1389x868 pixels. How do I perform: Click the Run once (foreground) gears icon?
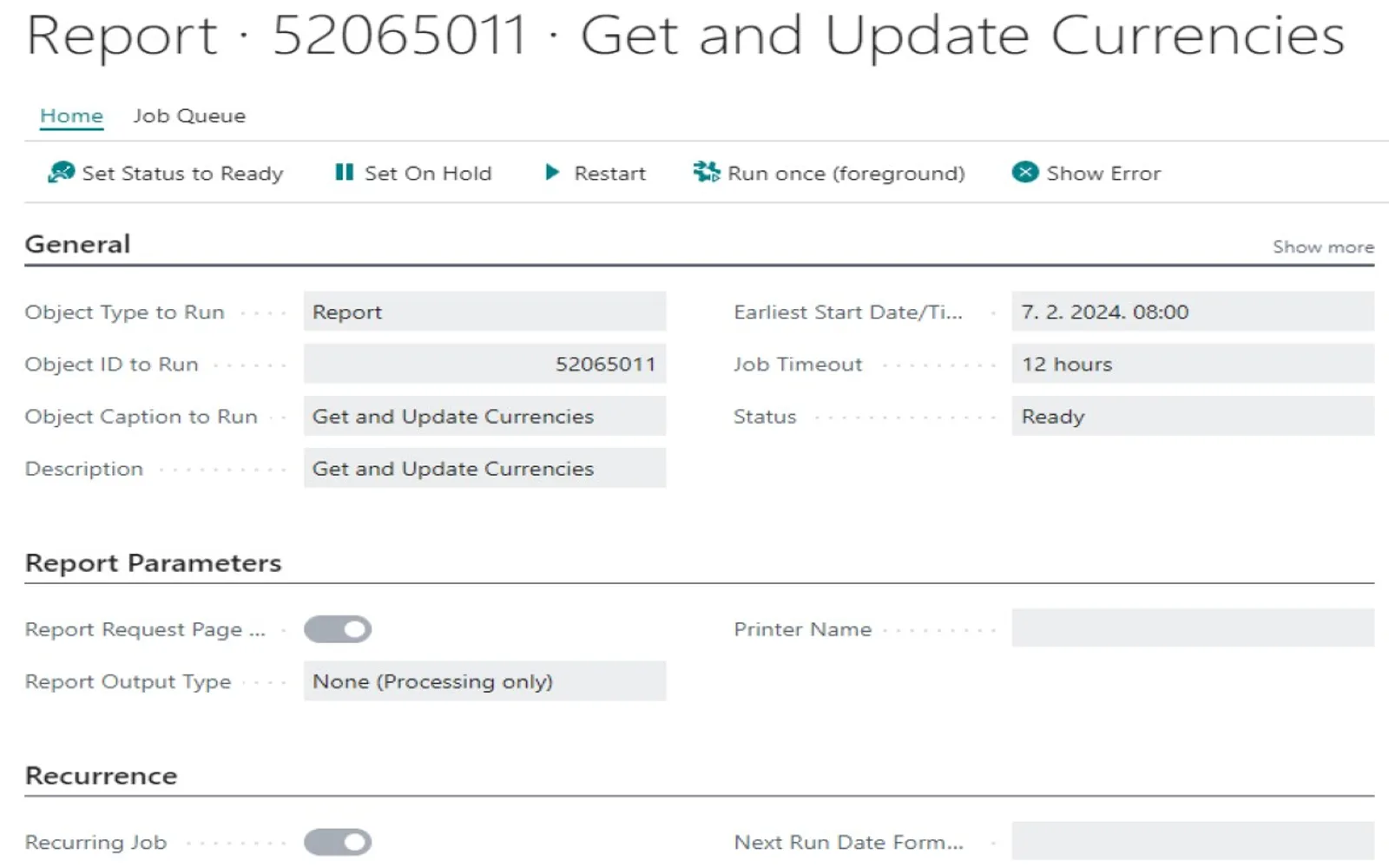pos(707,172)
